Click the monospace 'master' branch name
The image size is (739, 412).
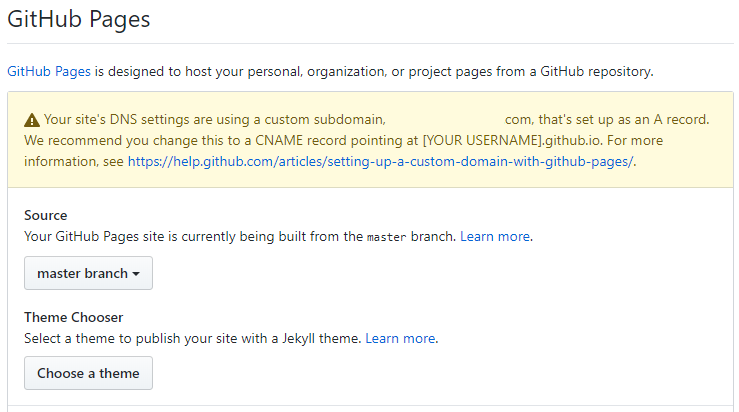click(x=386, y=237)
